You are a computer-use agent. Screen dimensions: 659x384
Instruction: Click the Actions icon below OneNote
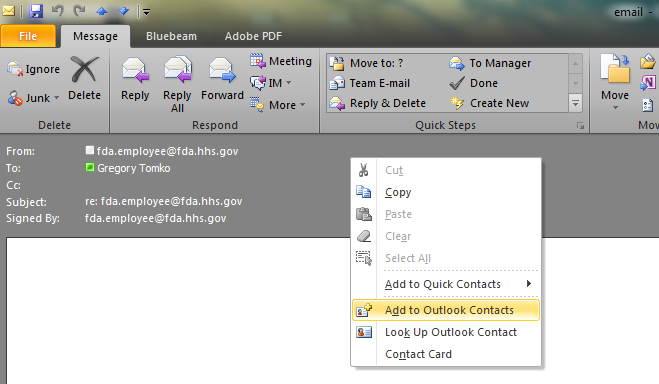[648, 105]
